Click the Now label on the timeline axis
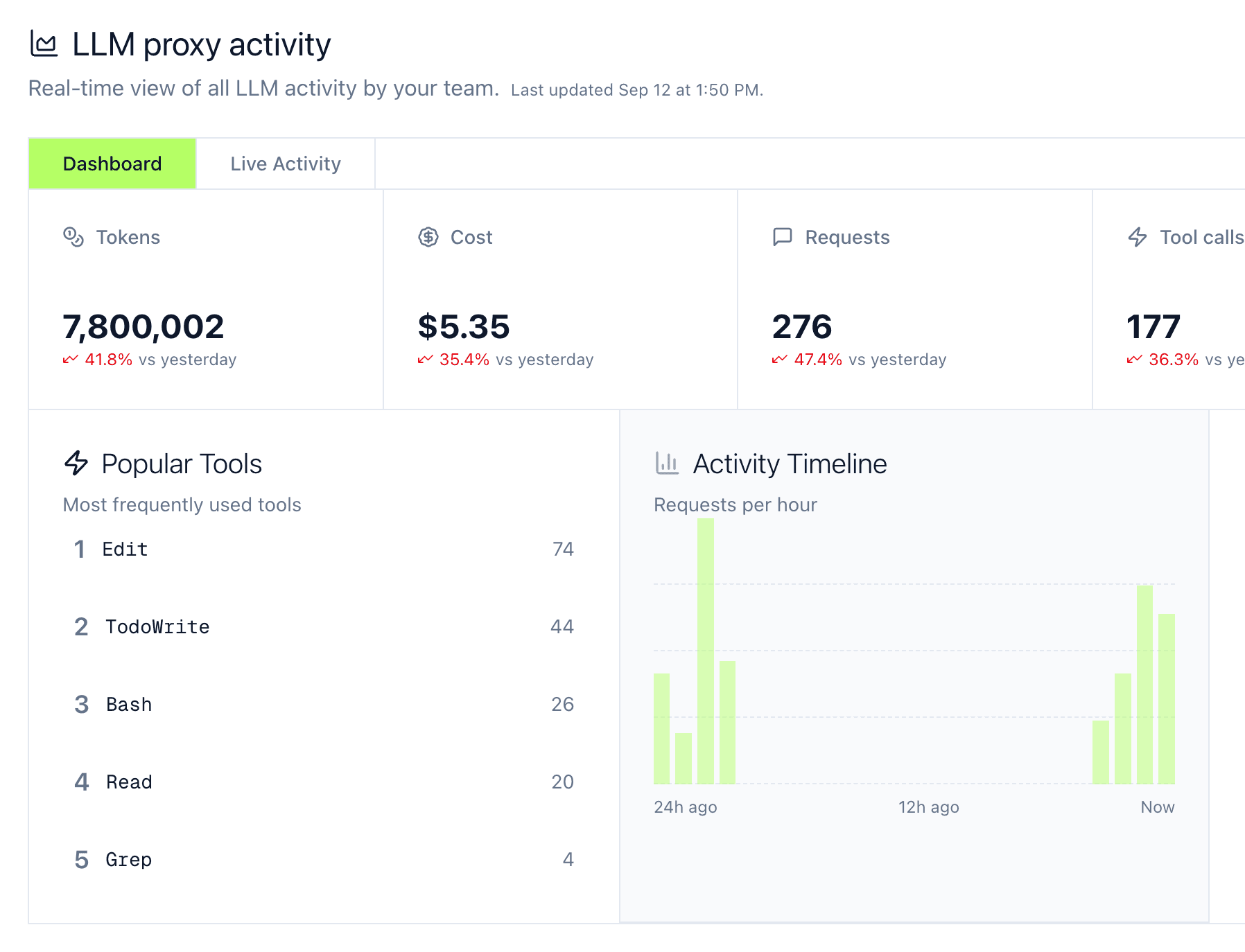1245x952 pixels. point(1156,806)
